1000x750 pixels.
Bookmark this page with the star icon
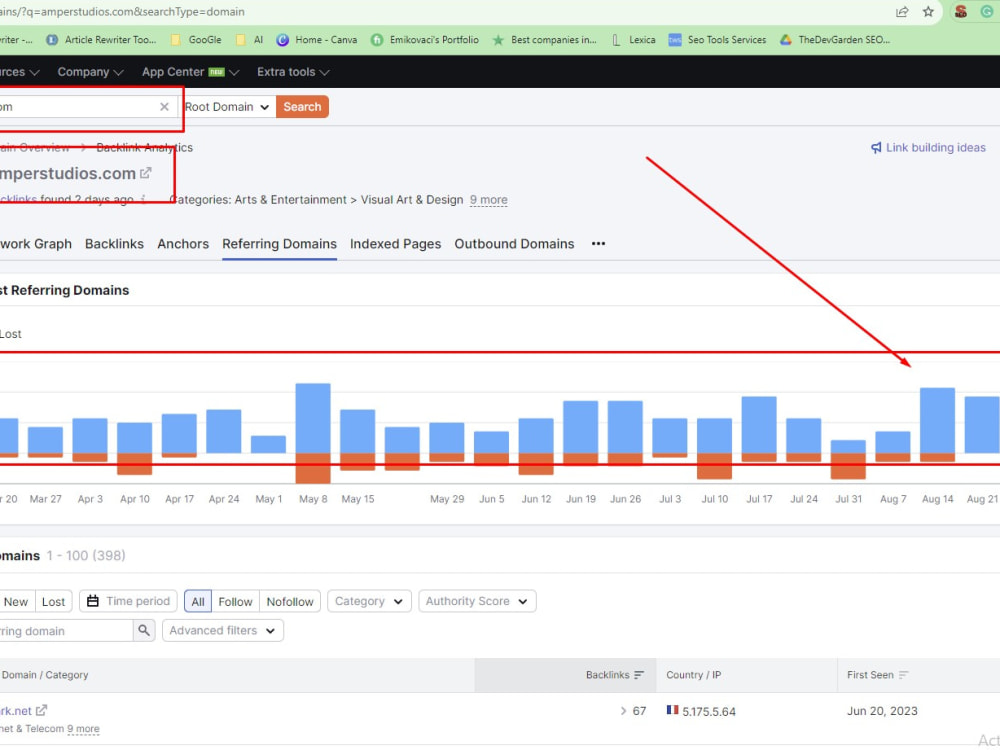pyautogui.click(x=929, y=11)
